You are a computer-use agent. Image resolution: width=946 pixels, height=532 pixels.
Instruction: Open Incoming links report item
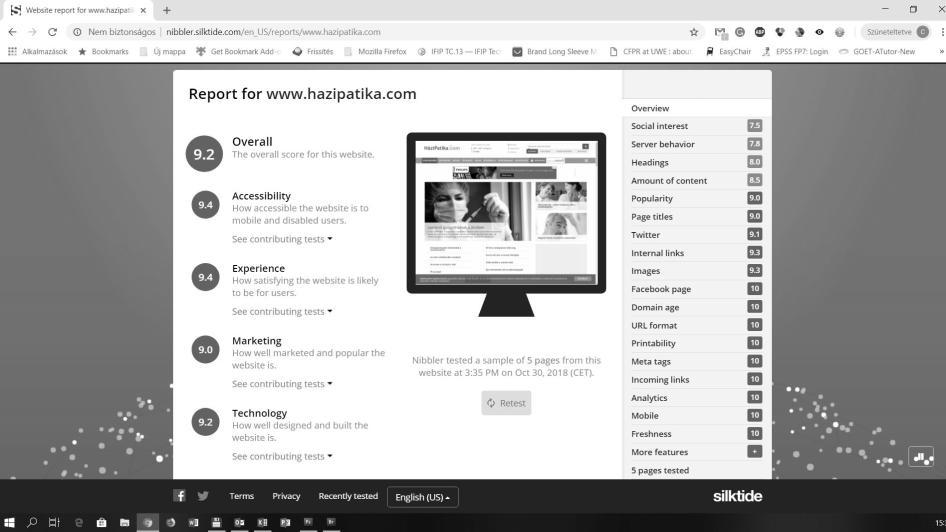pyautogui.click(x=697, y=379)
